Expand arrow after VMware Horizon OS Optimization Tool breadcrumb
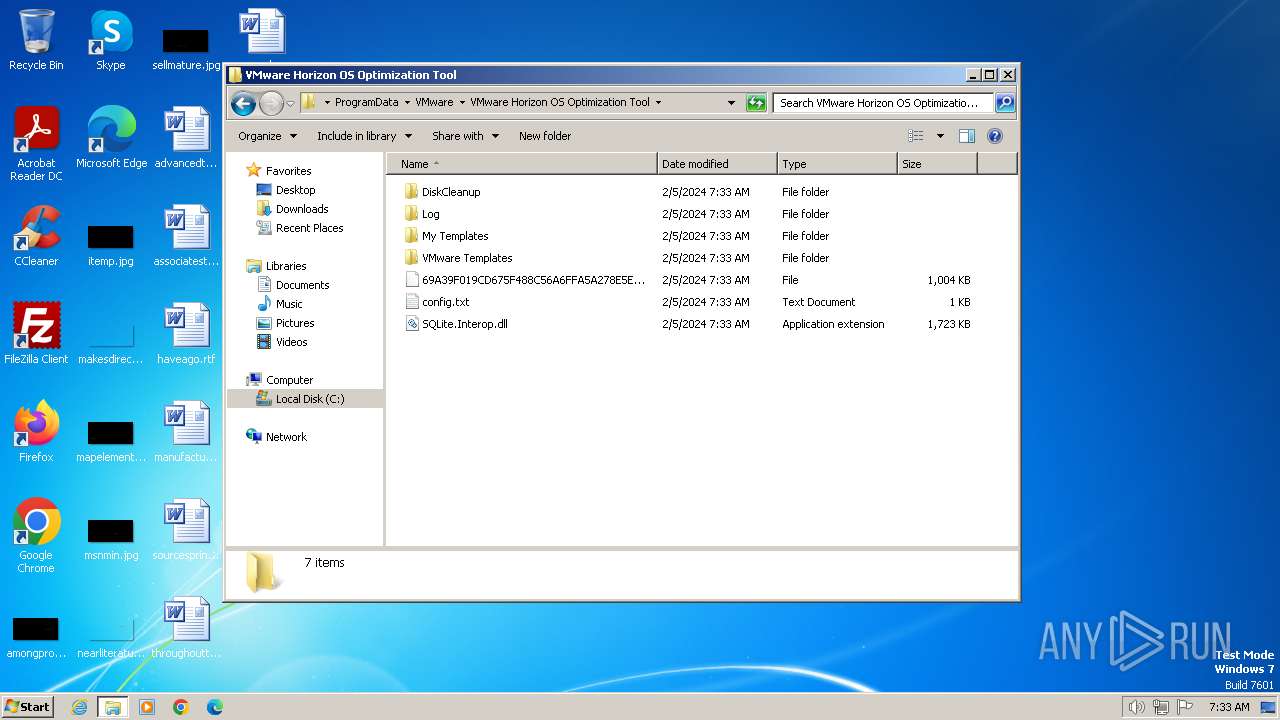This screenshot has width=1280, height=720. pyautogui.click(x=658, y=102)
